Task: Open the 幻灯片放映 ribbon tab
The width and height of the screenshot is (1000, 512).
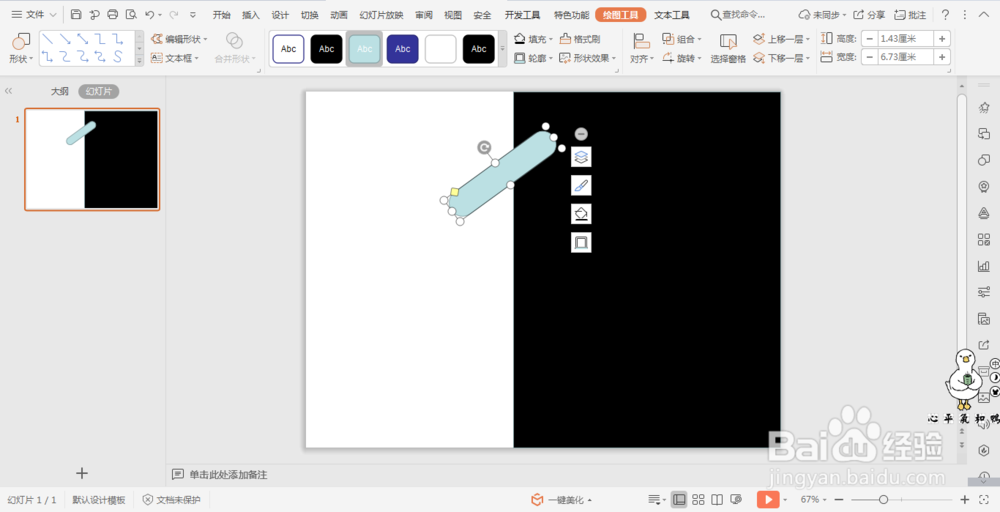Action: point(381,15)
